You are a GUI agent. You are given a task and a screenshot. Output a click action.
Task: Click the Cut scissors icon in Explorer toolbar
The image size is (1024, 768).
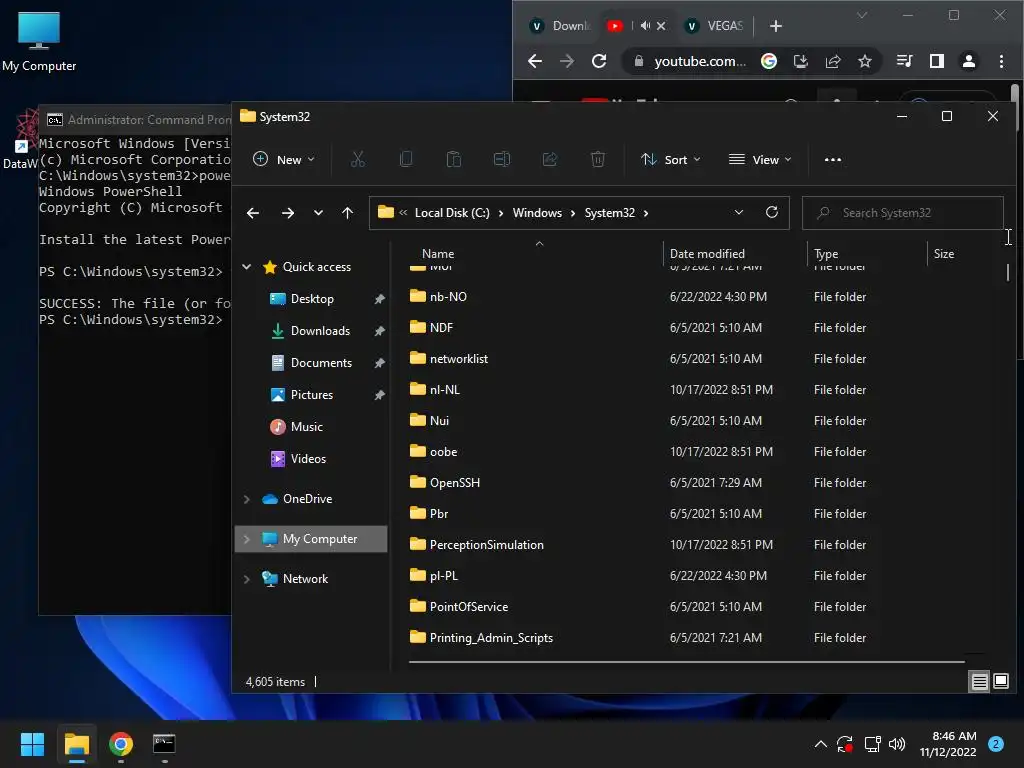coord(357,159)
